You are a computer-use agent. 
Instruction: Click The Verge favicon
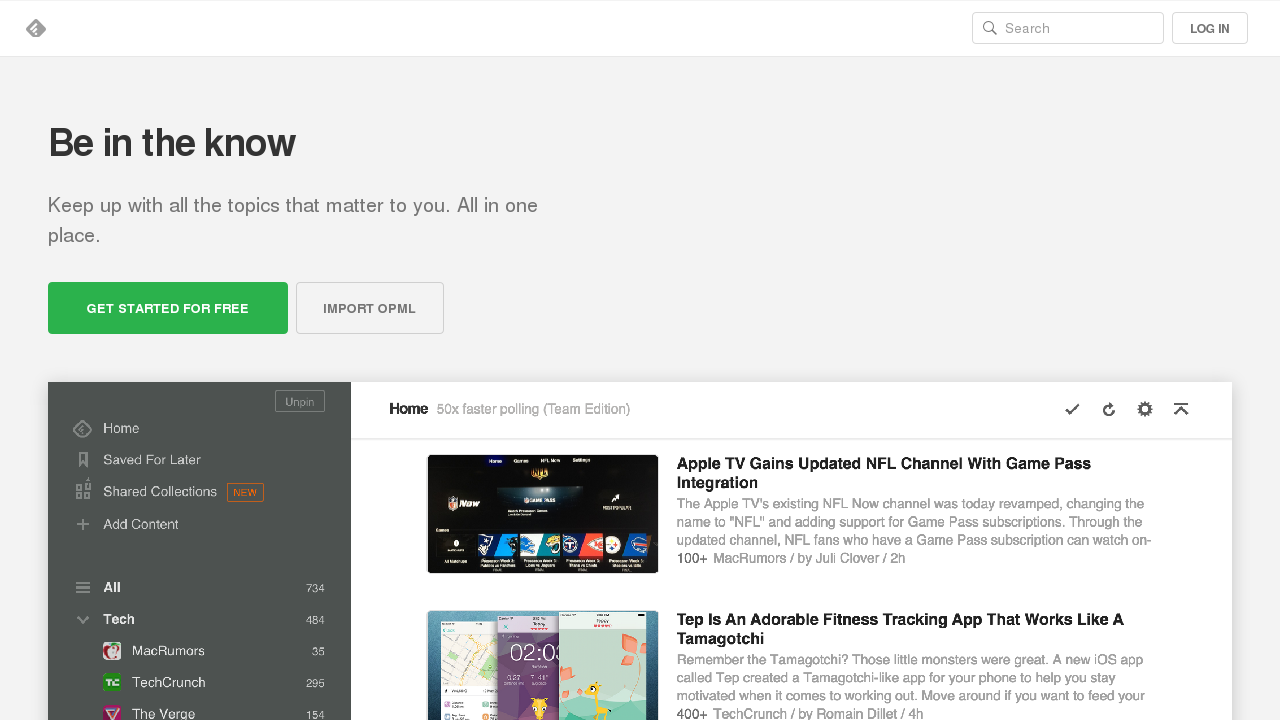click(x=112, y=713)
